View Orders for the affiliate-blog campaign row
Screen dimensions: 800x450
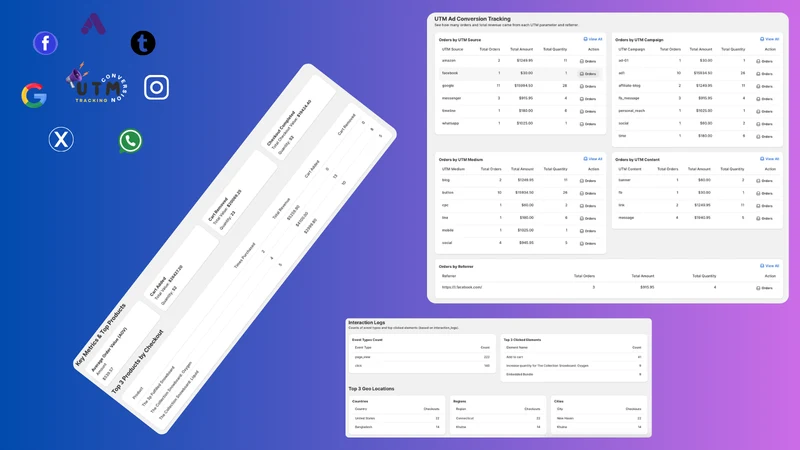tap(764, 86)
